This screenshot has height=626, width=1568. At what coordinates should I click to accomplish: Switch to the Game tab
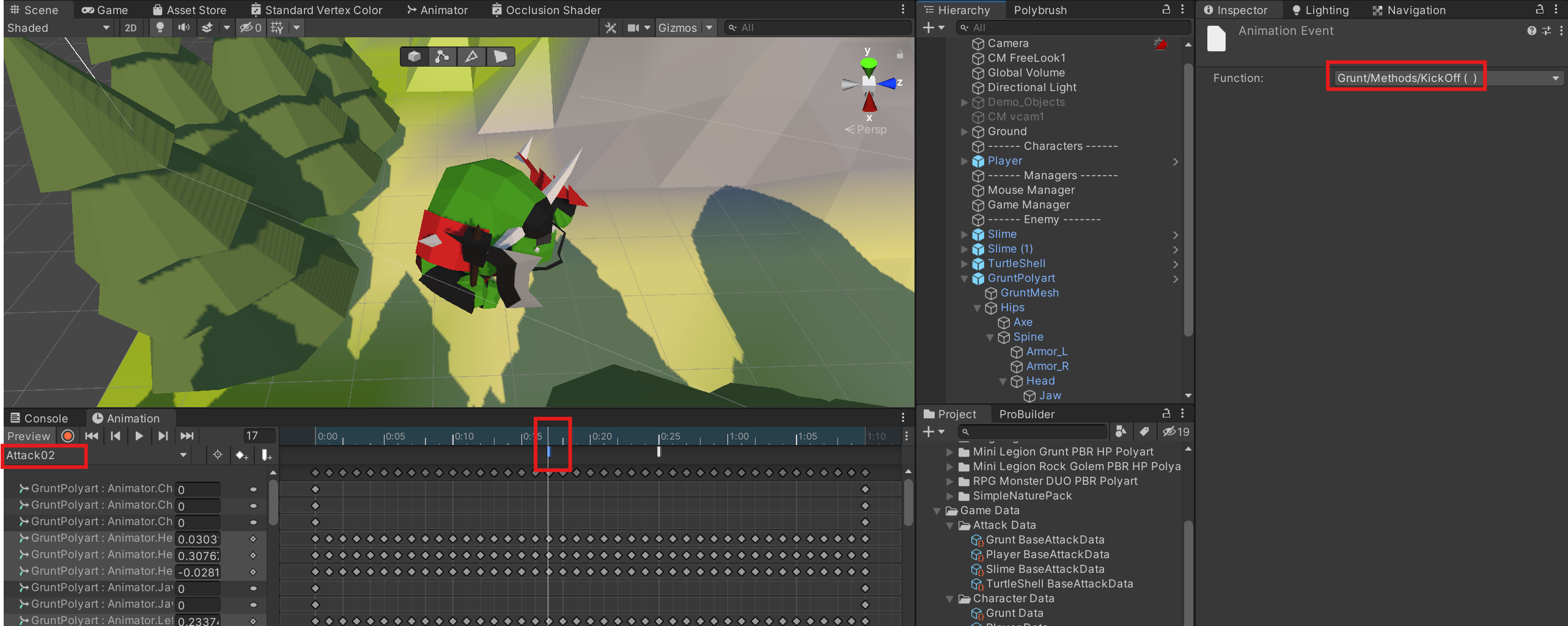tap(105, 10)
